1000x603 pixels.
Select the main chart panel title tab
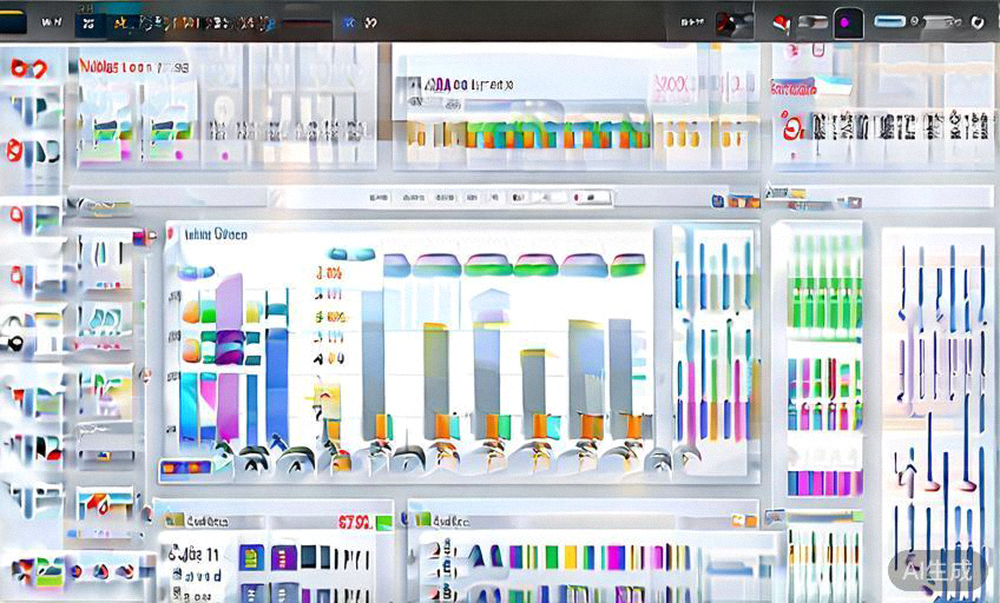tap(215, 236)
